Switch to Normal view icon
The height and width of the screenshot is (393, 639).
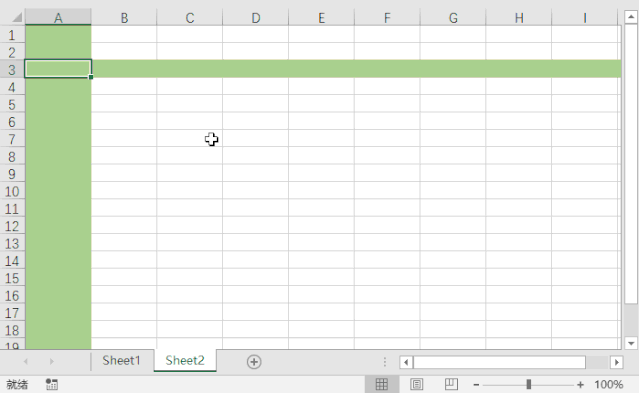click(x=381, y=384)
